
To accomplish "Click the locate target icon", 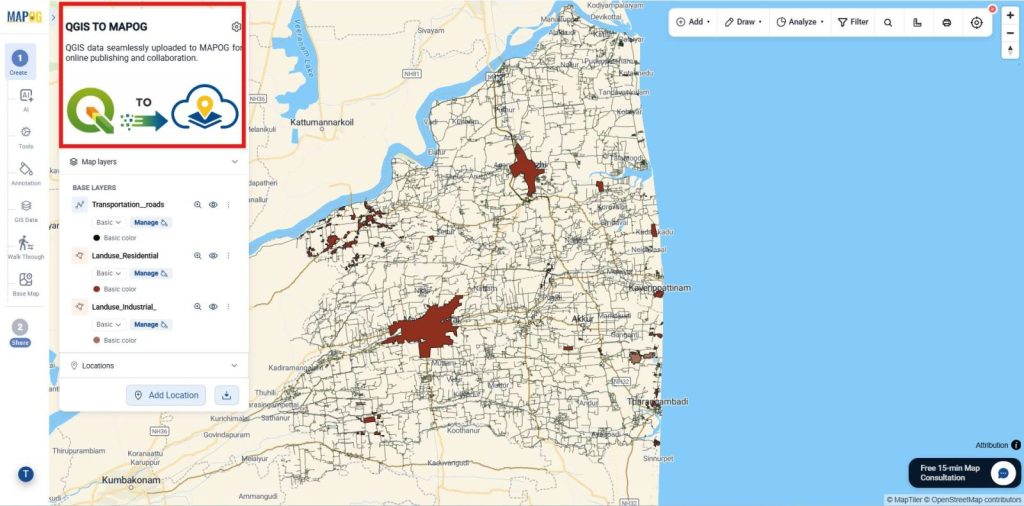I will [x=976, y=22].
